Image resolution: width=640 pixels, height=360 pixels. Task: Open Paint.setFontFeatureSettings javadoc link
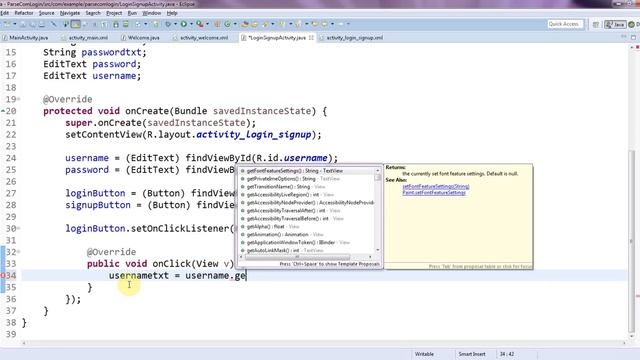pos(433,193)
